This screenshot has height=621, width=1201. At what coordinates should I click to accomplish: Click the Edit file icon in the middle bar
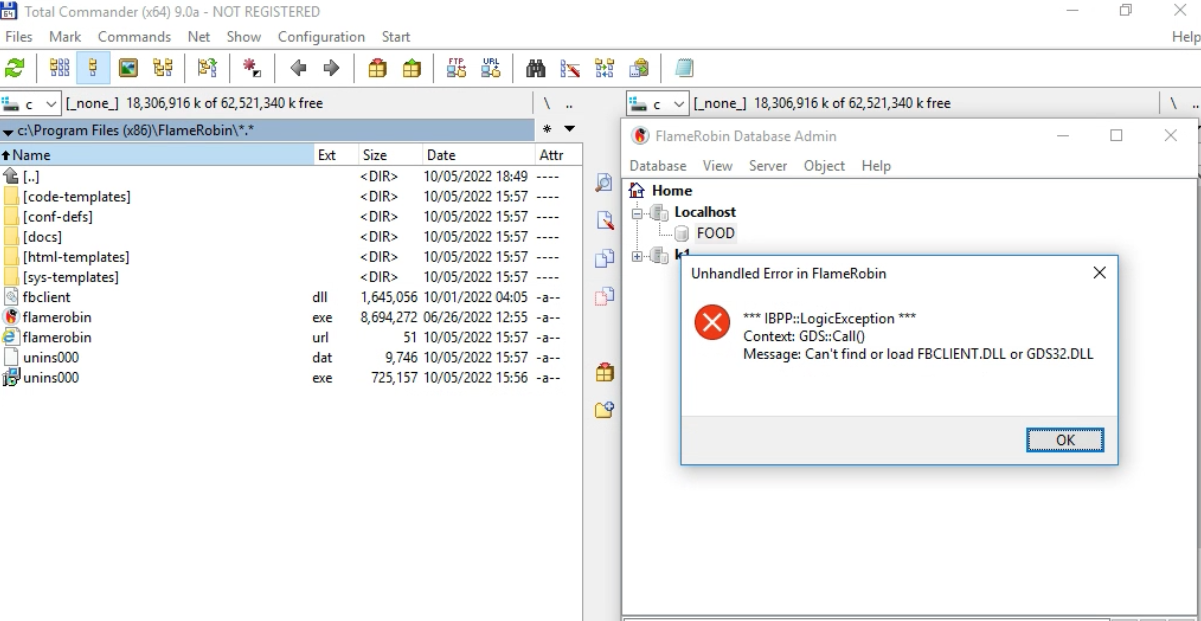603,221
